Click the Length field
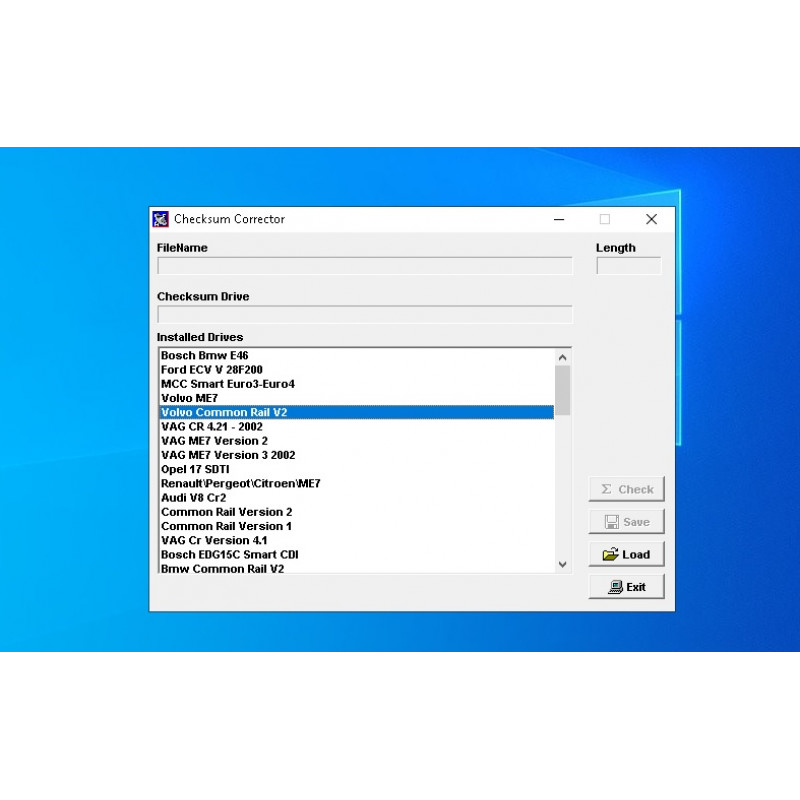Viewport: 800px width, 800px height. coord(627,265)
